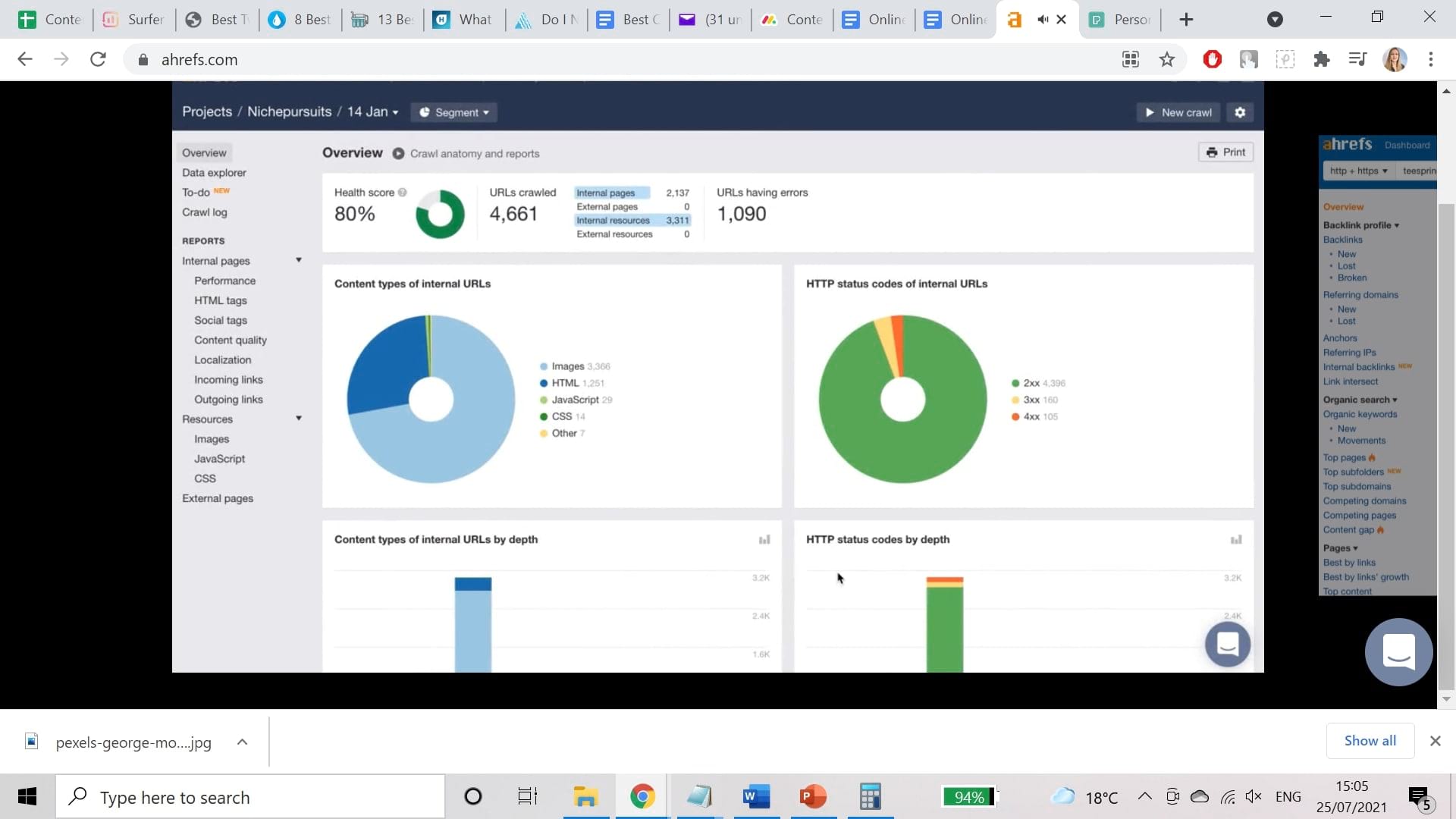Open the chart options for HTTP status codes by depth

1236,539
